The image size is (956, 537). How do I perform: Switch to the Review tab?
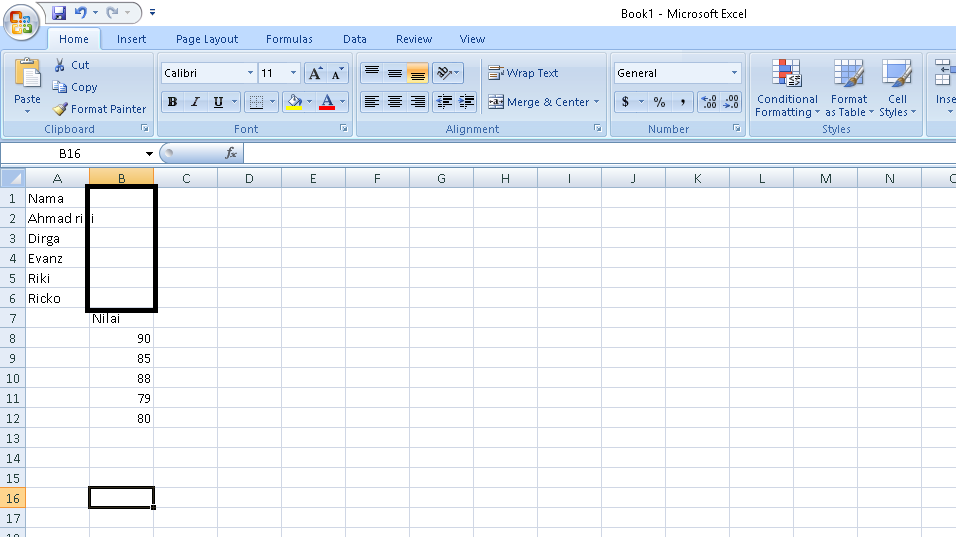coord(414,39)
